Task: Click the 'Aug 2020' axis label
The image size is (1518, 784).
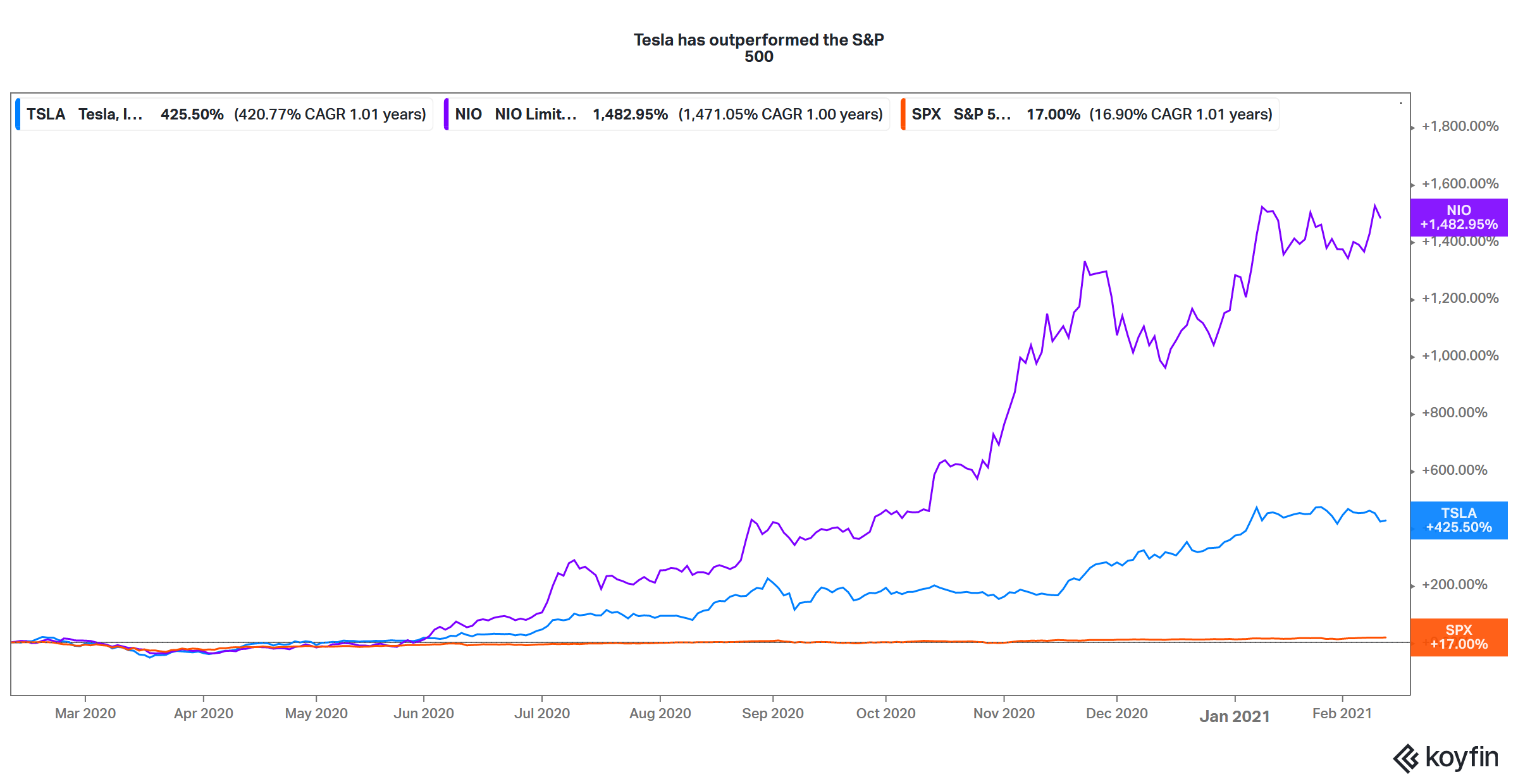Action: tap(660, 713)
